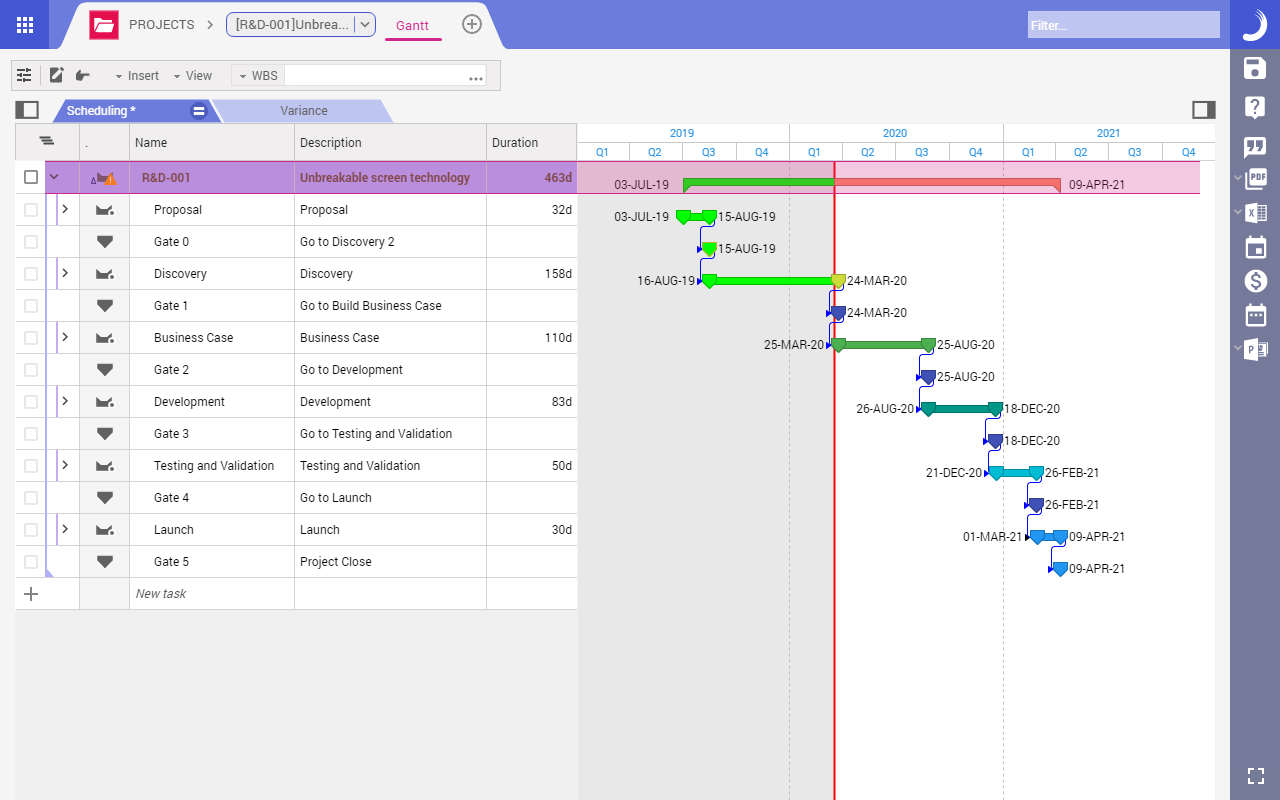The width and height of the screenshot is (1280, 800).
Task: Click the edit pencil icon in toolbar
Action: (x=56, y=75)
